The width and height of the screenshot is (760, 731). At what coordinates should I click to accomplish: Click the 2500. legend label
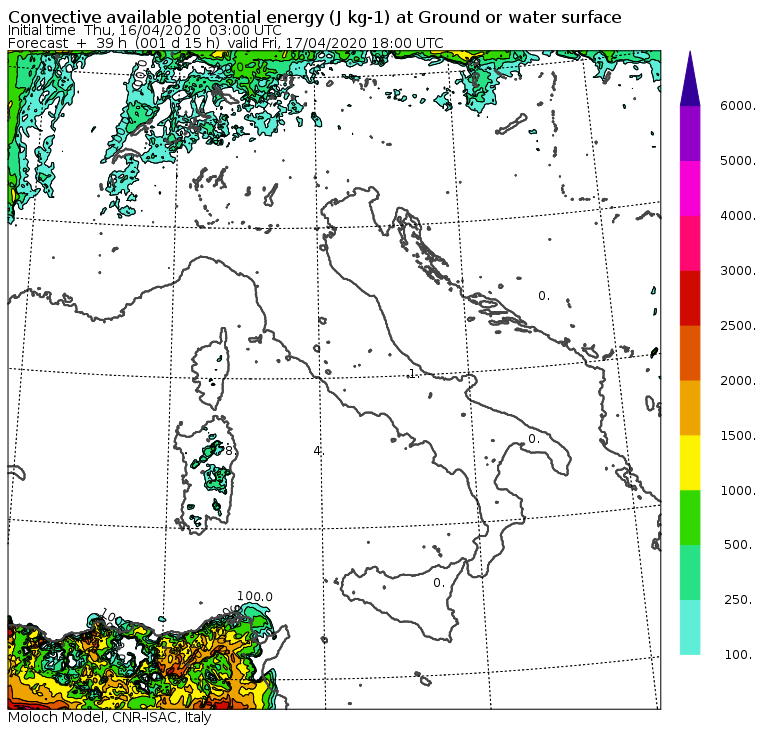(x=737, y=326)
